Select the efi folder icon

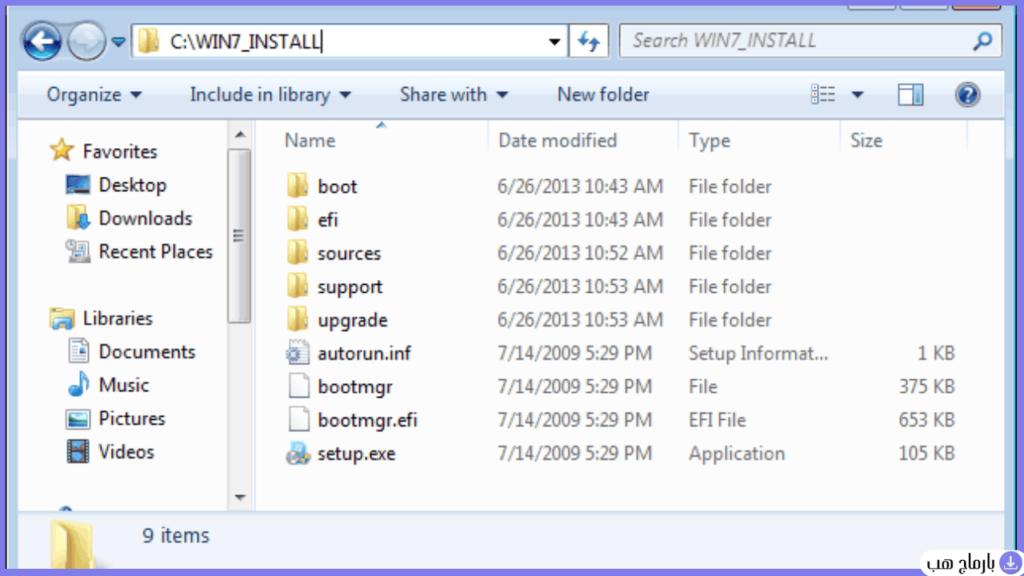click(x=298, y=219)
